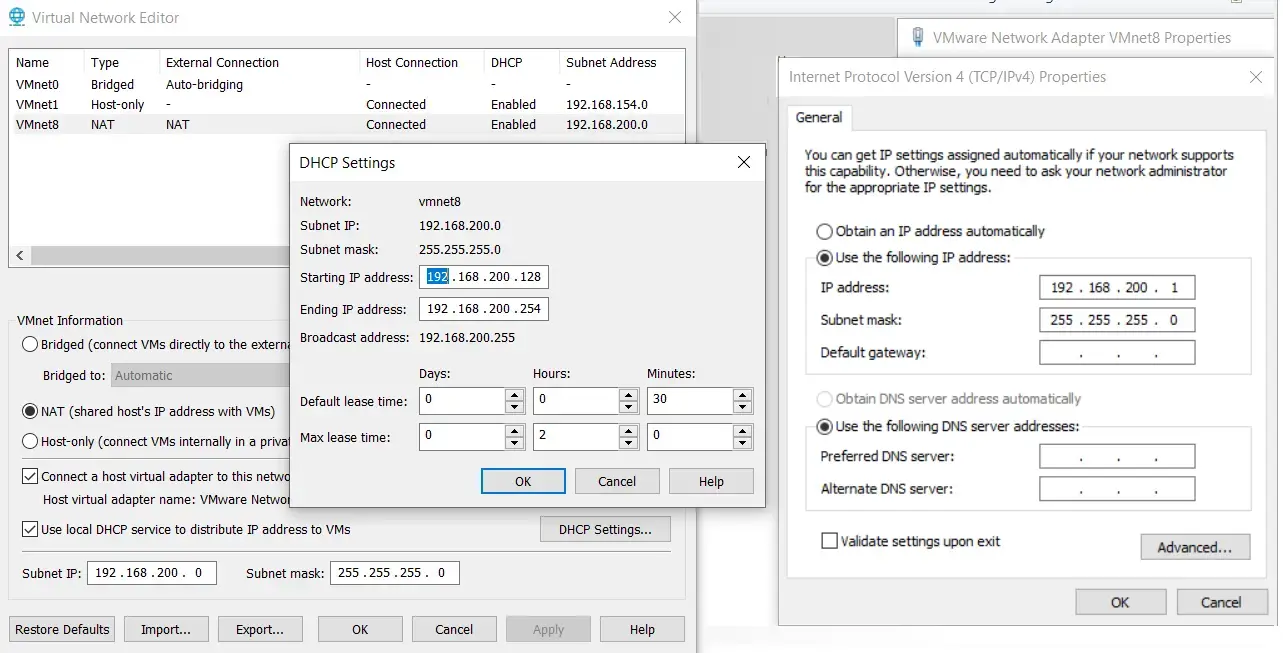Toggle Use local DHCP service checkbox

(30, 529)
